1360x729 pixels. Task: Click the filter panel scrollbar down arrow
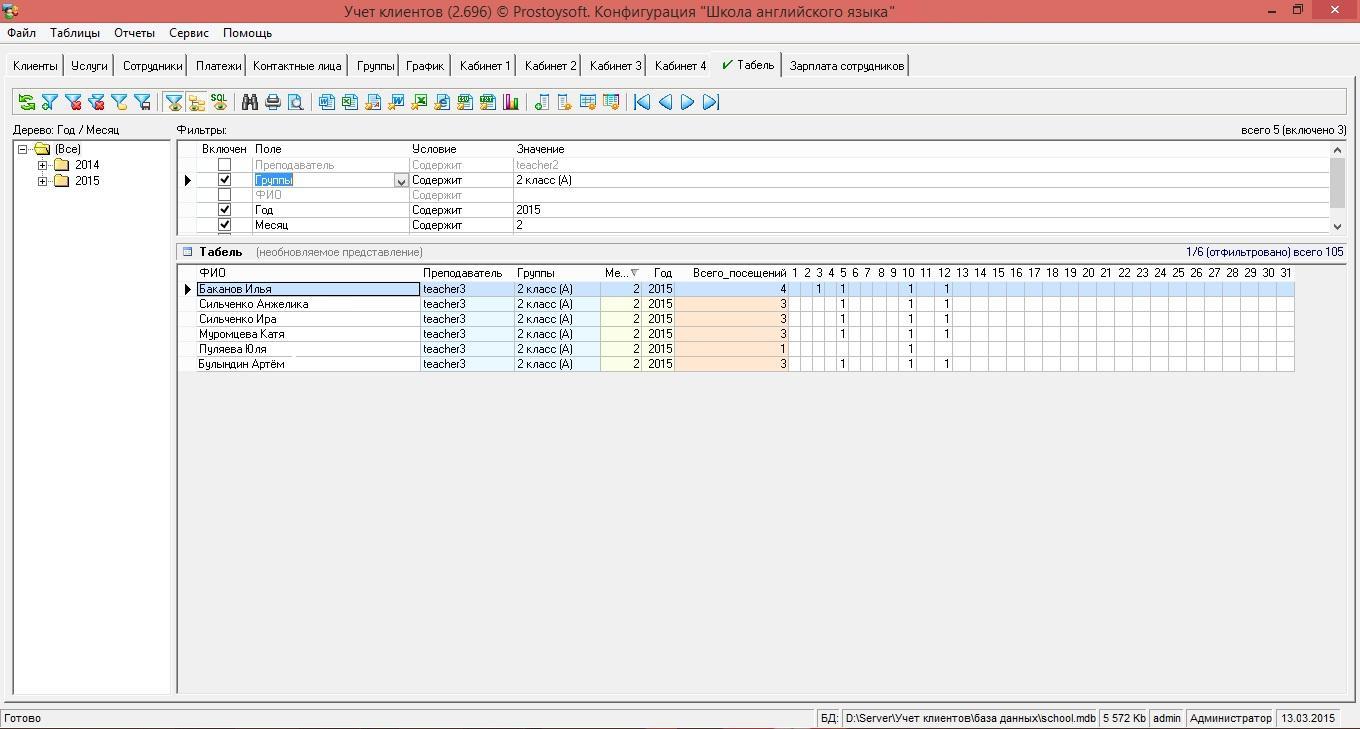tap(1338, 227)
